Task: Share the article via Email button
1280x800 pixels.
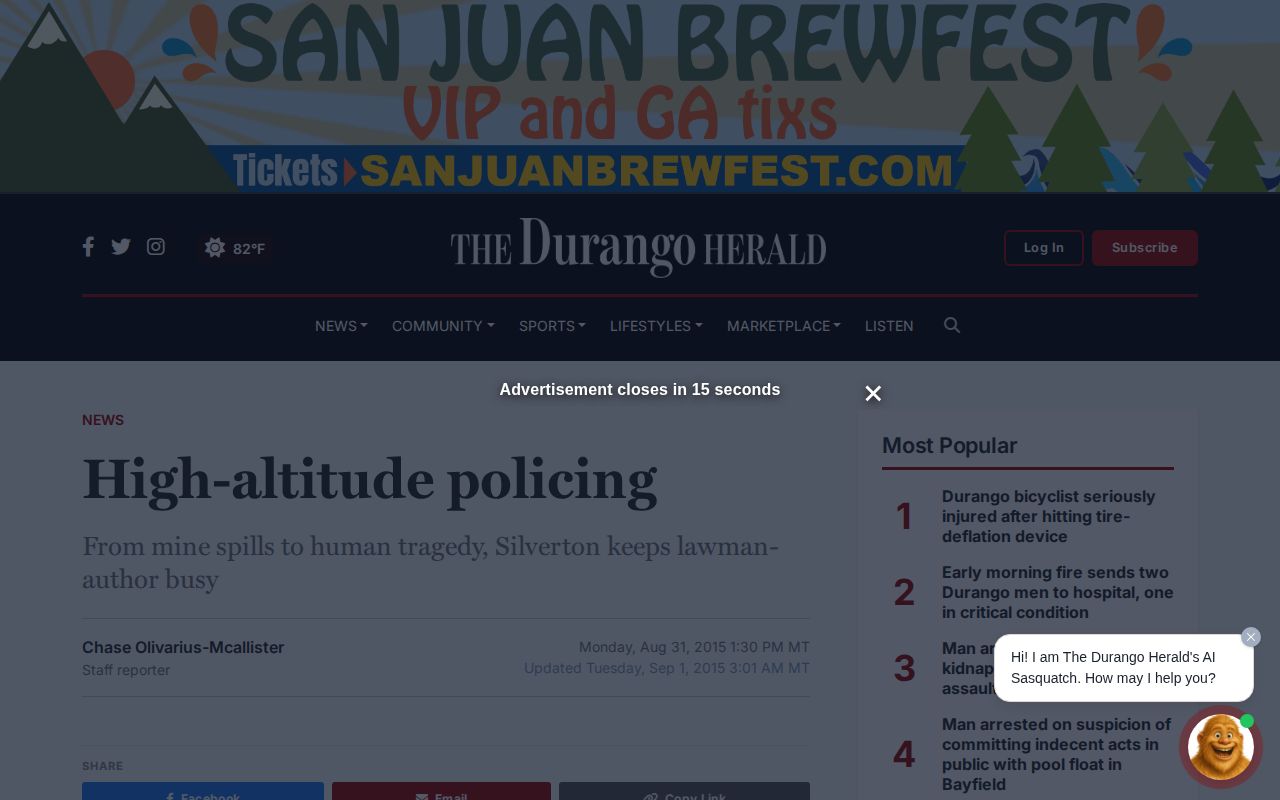Action: (x=441, y=791)
